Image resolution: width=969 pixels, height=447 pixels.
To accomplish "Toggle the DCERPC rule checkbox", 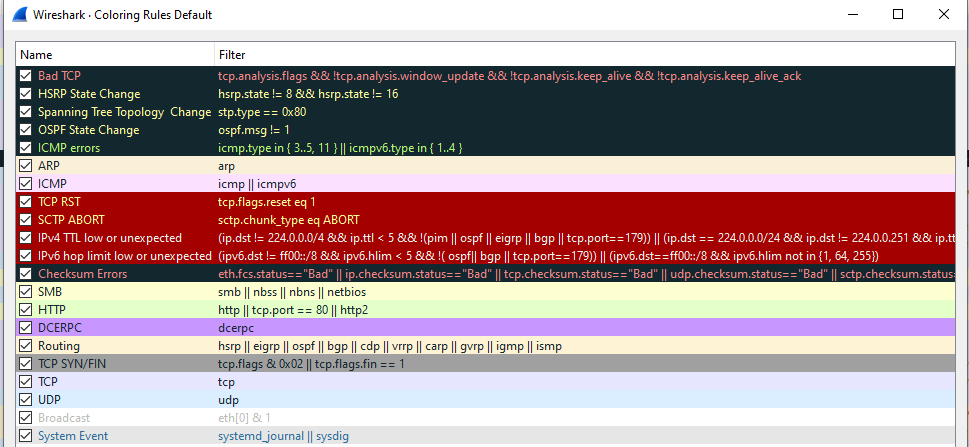I will point(26,328).
